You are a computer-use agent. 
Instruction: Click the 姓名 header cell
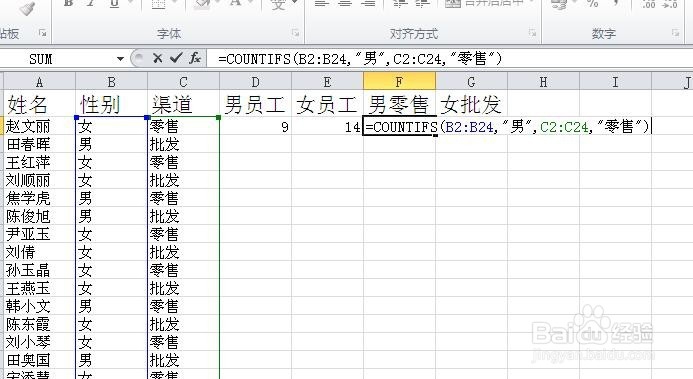click(x=39, y=104)
